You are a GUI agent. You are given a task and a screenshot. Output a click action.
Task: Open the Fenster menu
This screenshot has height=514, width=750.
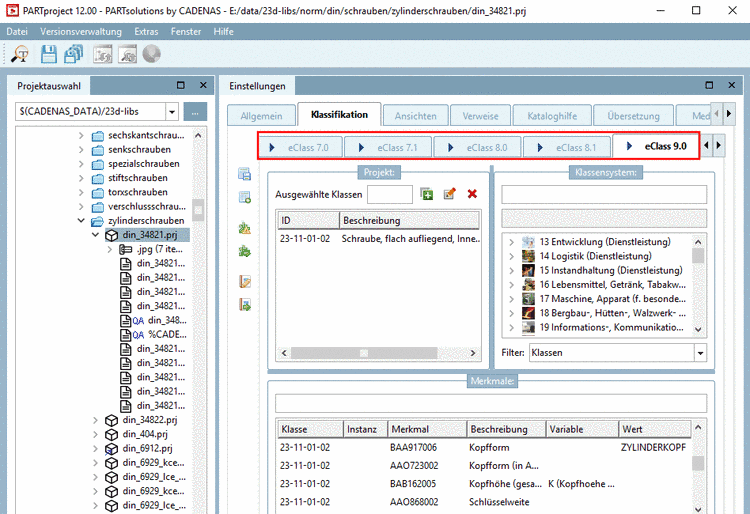pyautogui.click(x=186, y=32)
